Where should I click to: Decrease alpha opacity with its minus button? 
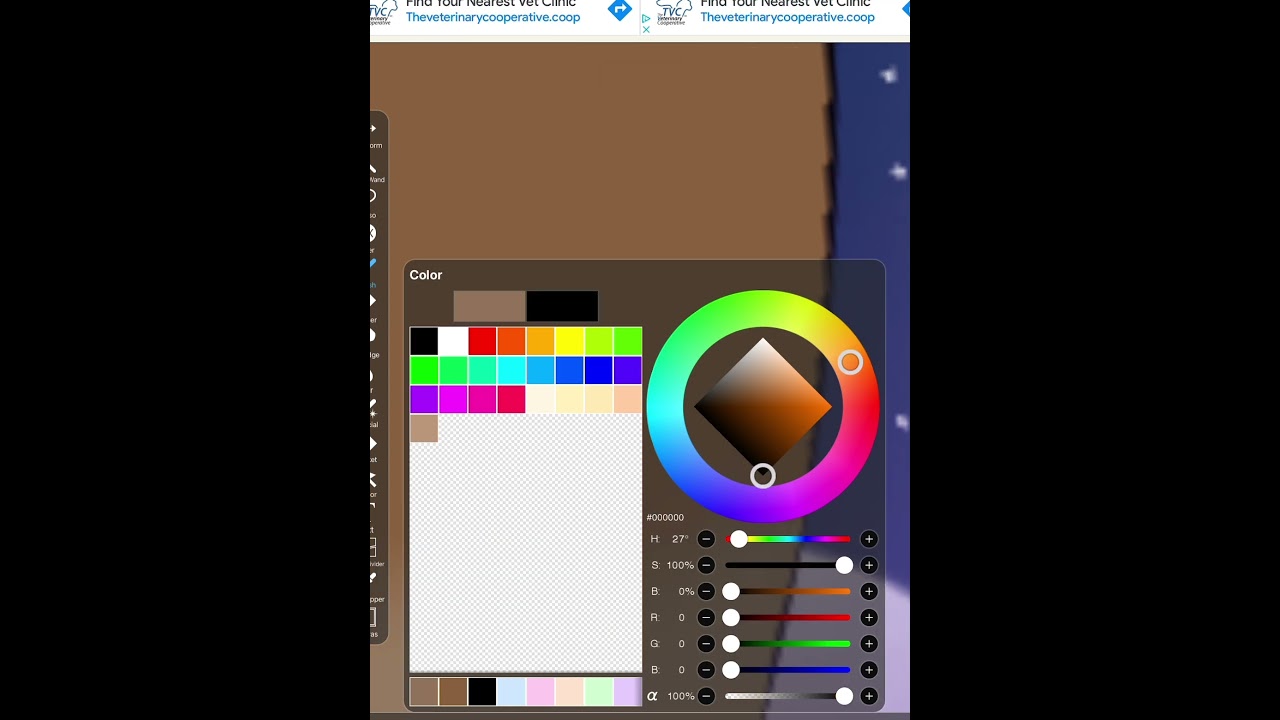[706, 696]
